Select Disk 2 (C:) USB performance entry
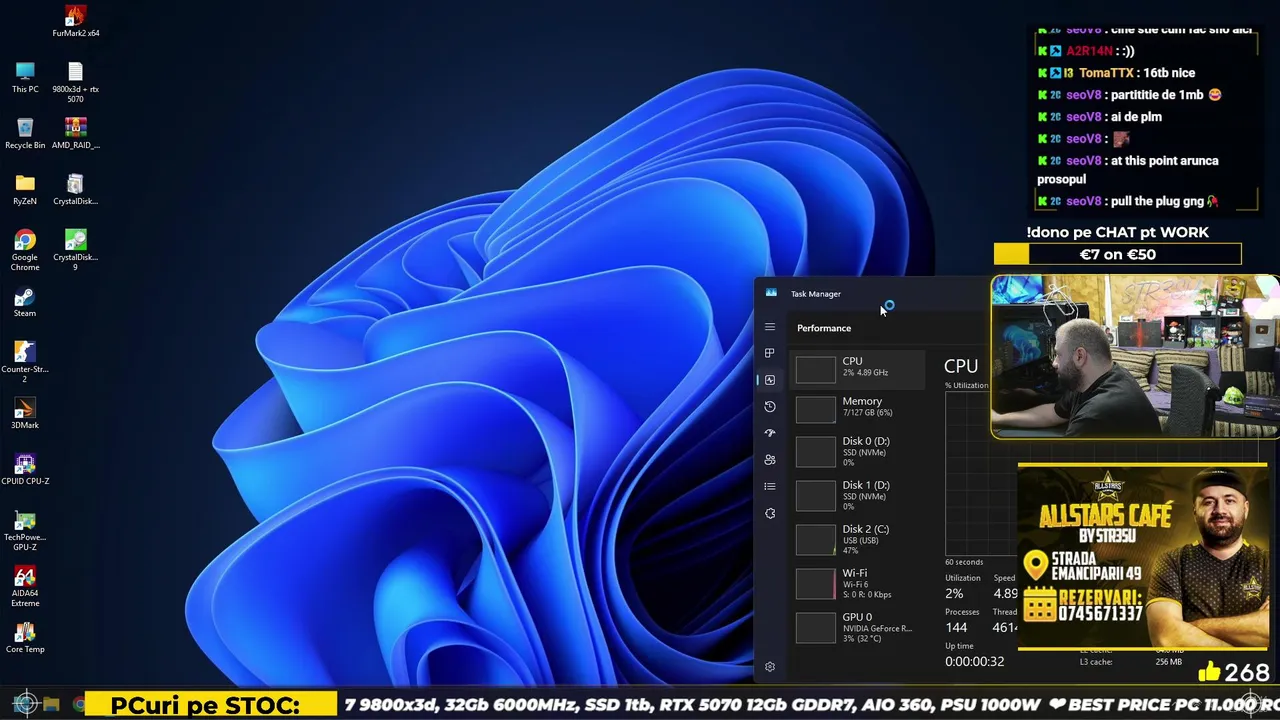1280x720 pixels. point(860,539)
